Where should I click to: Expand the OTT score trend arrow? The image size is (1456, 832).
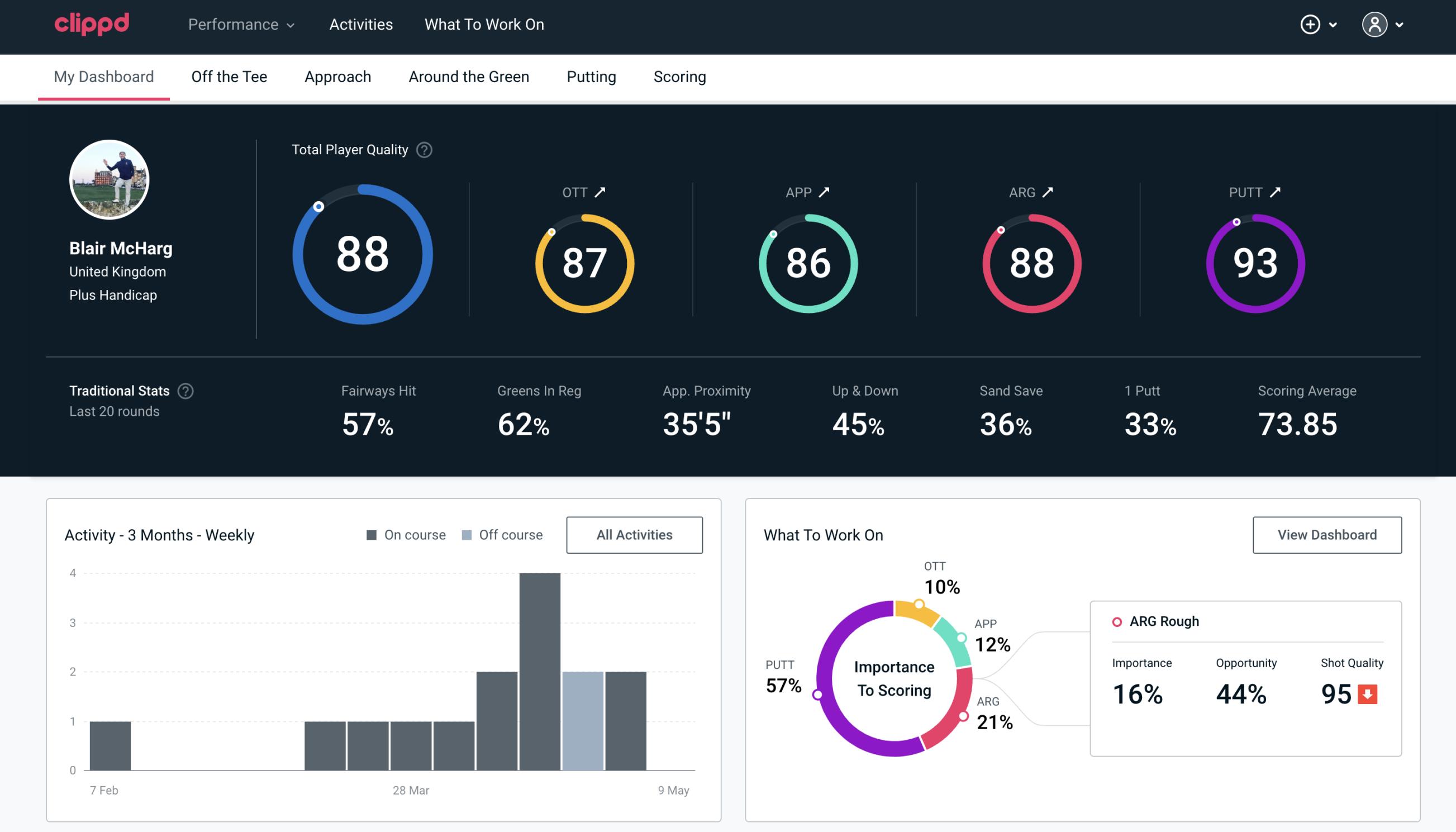coord(600,192)
